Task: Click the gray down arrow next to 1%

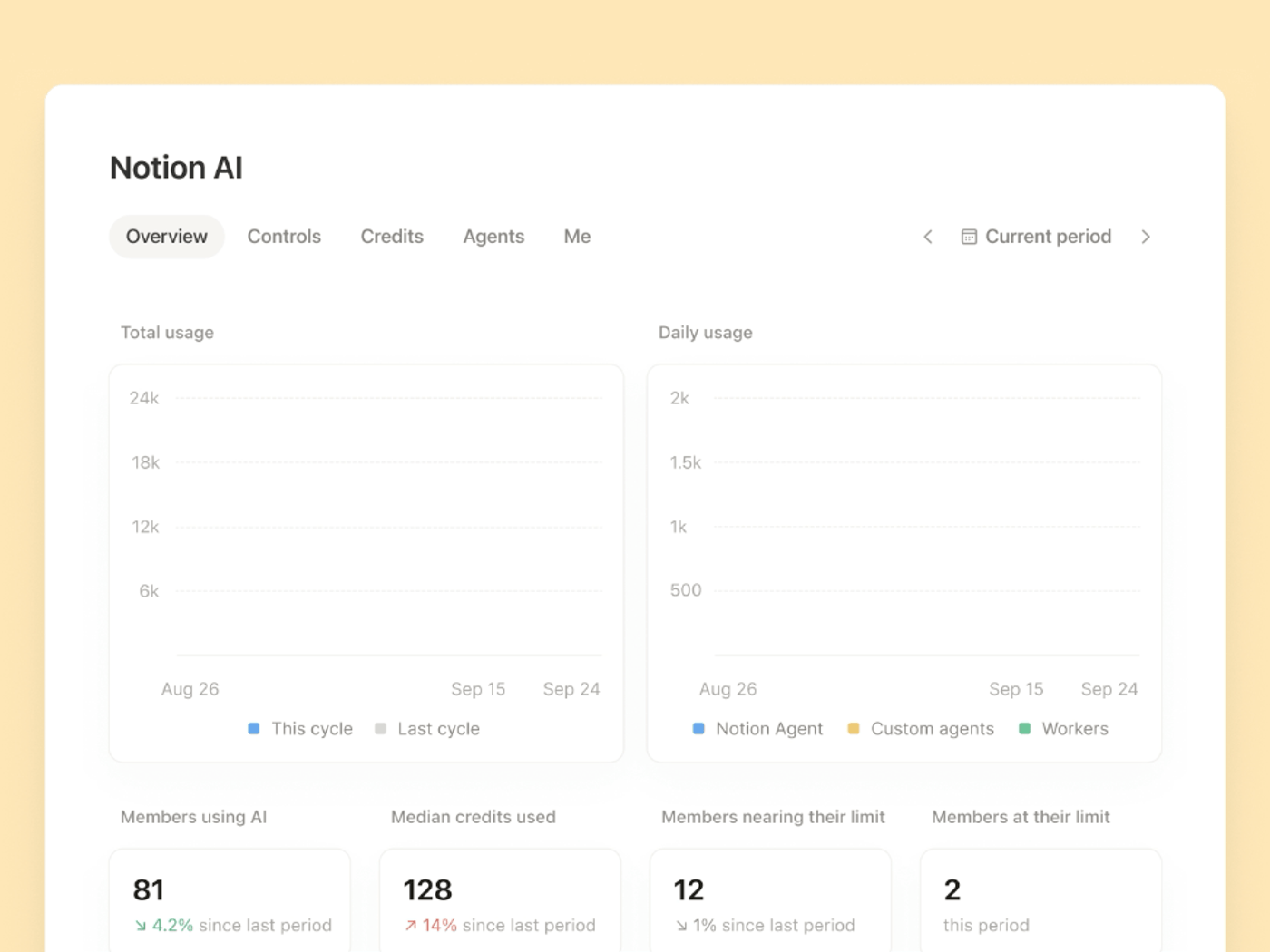Action: [681, 926]
